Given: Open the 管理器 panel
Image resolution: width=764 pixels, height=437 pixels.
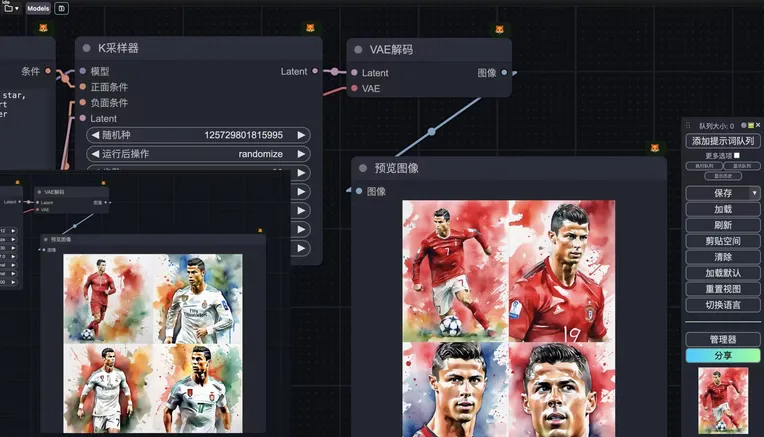Looking at the screenshot, I should click(723, 339).
